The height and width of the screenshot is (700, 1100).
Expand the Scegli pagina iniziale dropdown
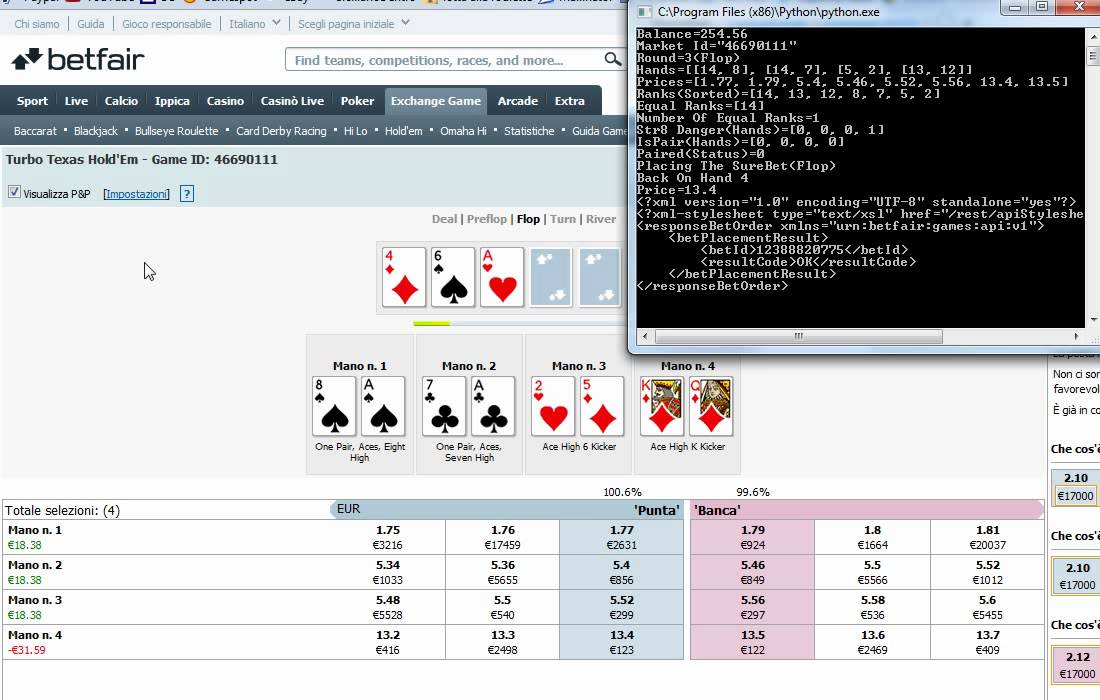[x=354, y=23]
